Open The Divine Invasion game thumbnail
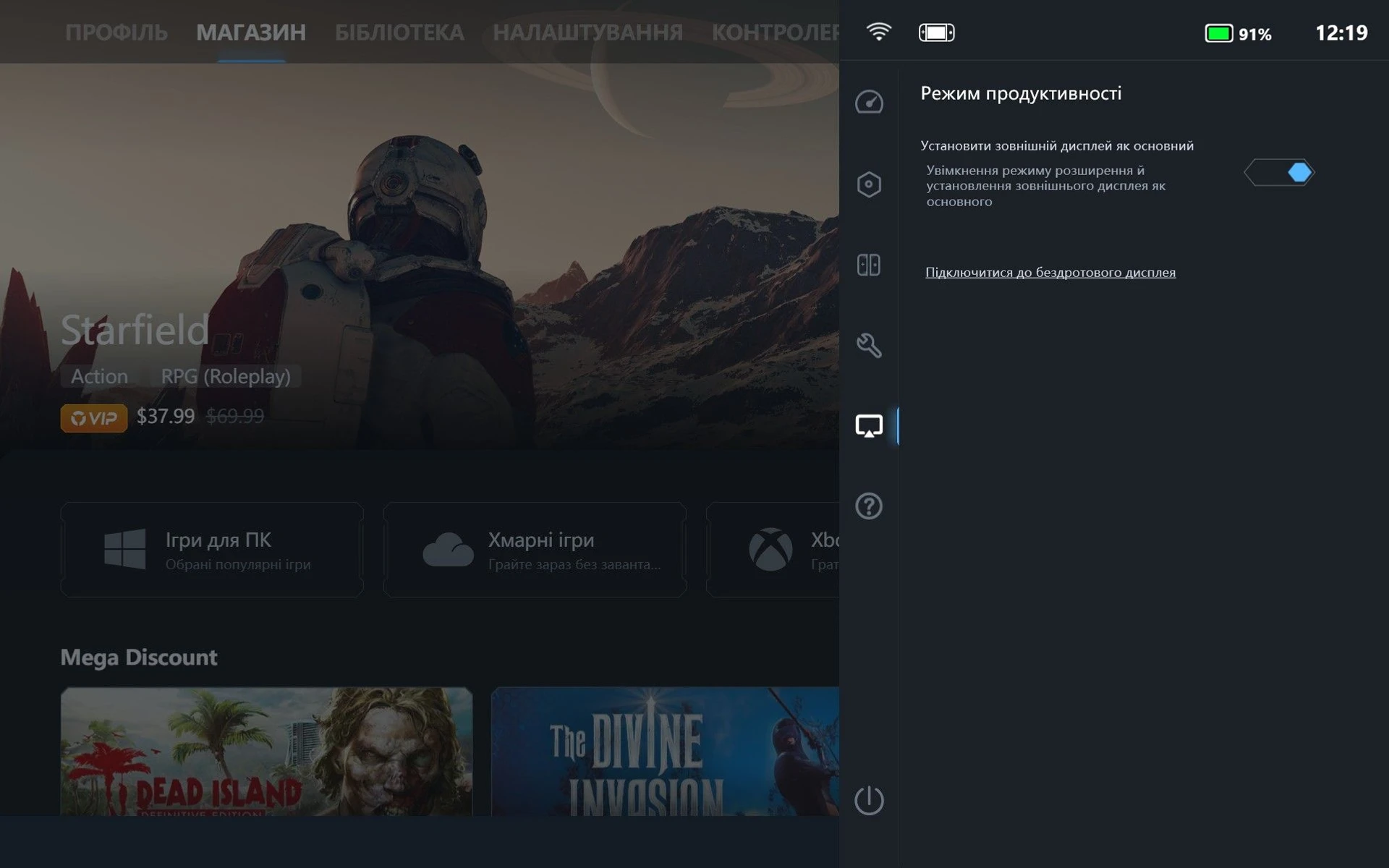1389x868 pixels. click(x=665, y=752)
